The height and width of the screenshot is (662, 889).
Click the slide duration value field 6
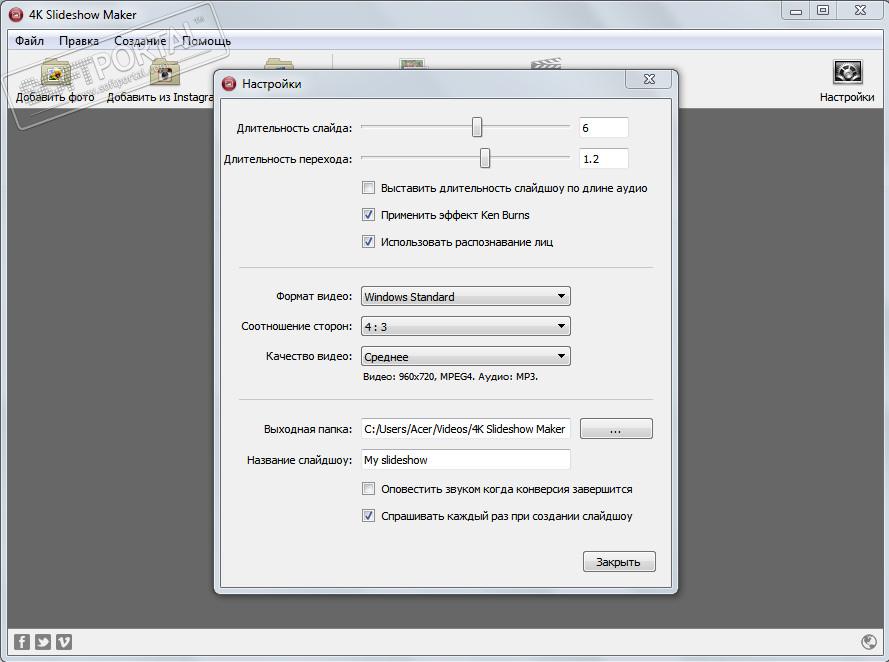(604, 128)
